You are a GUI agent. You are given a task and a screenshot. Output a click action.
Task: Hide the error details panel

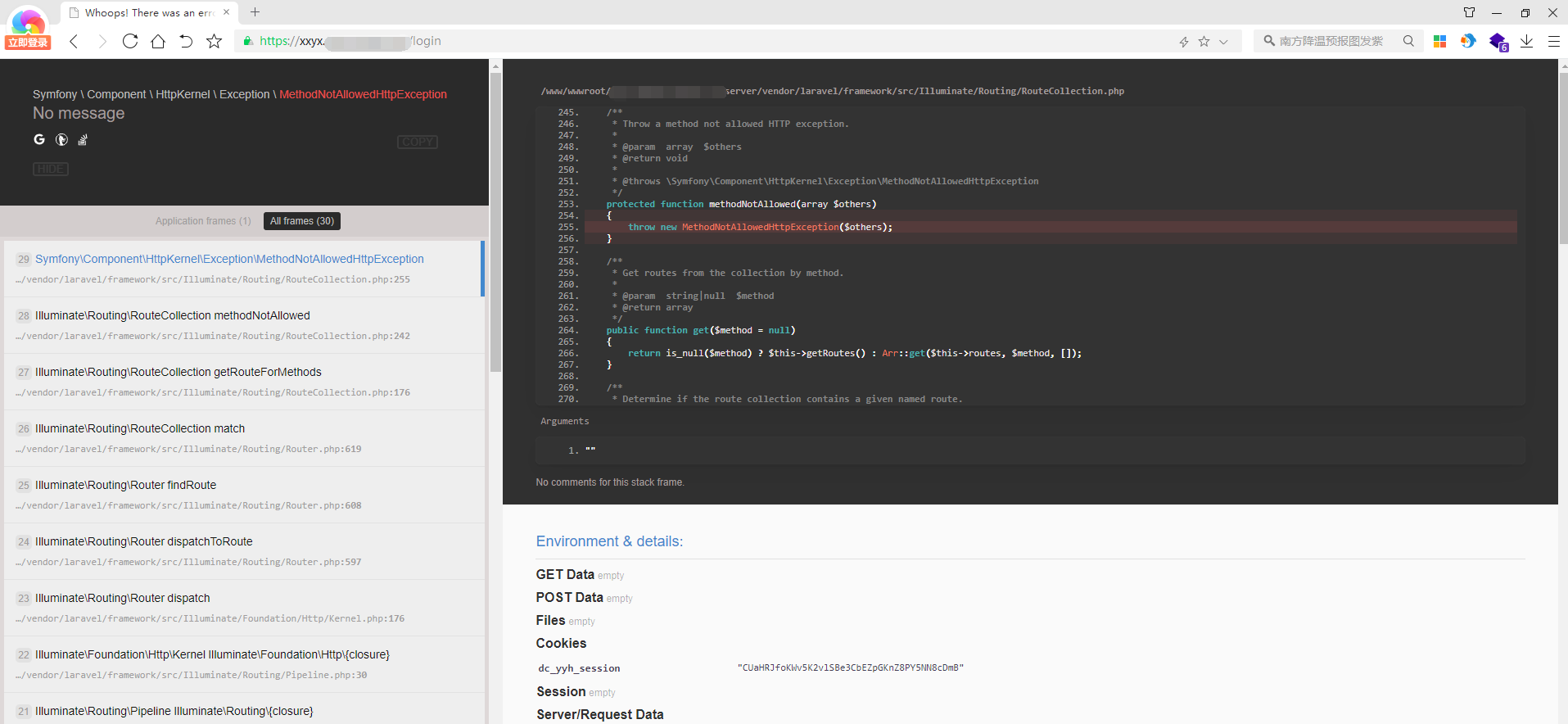click(51, 169)
